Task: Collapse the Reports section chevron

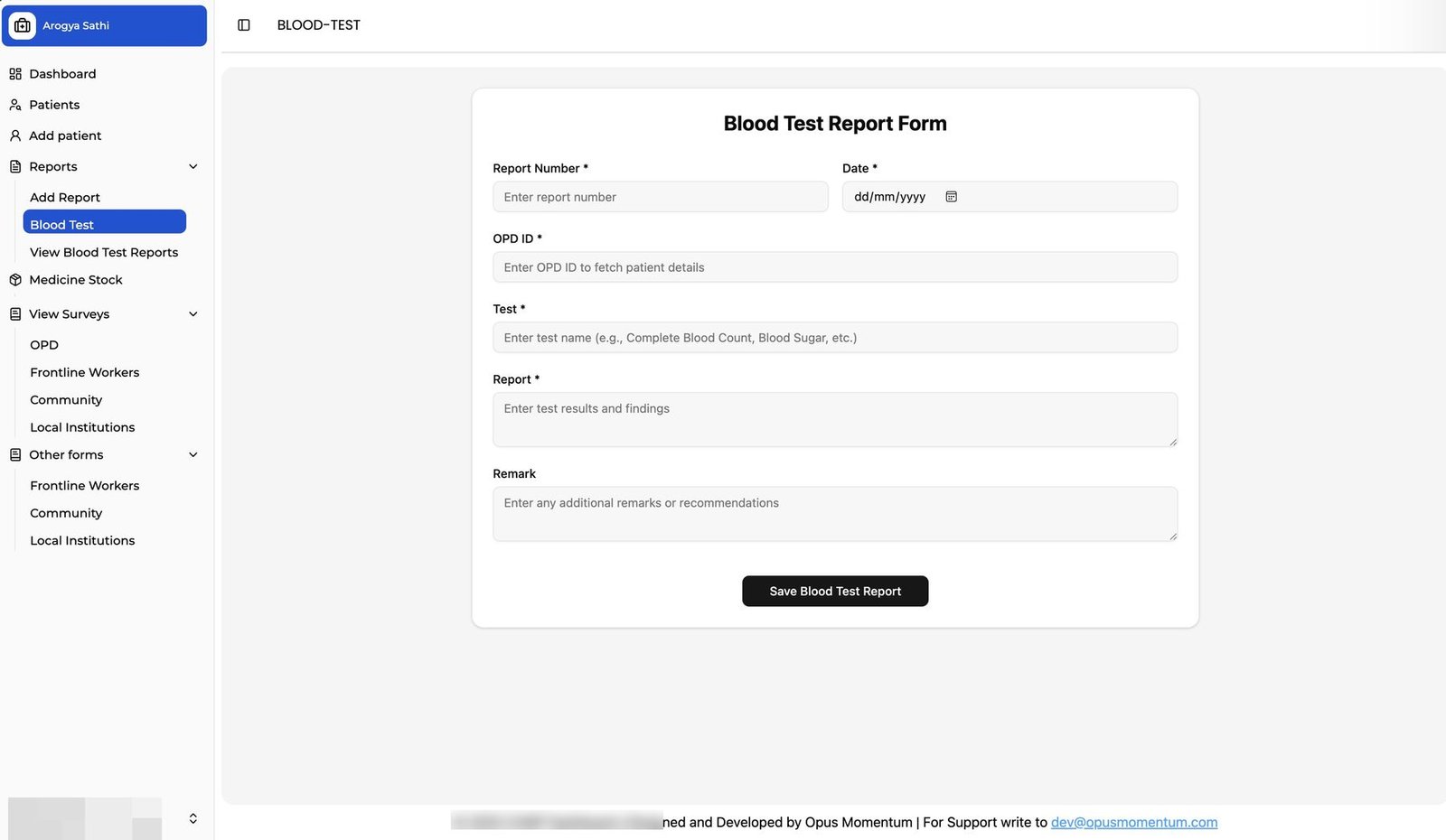Action: pos(193,166)
